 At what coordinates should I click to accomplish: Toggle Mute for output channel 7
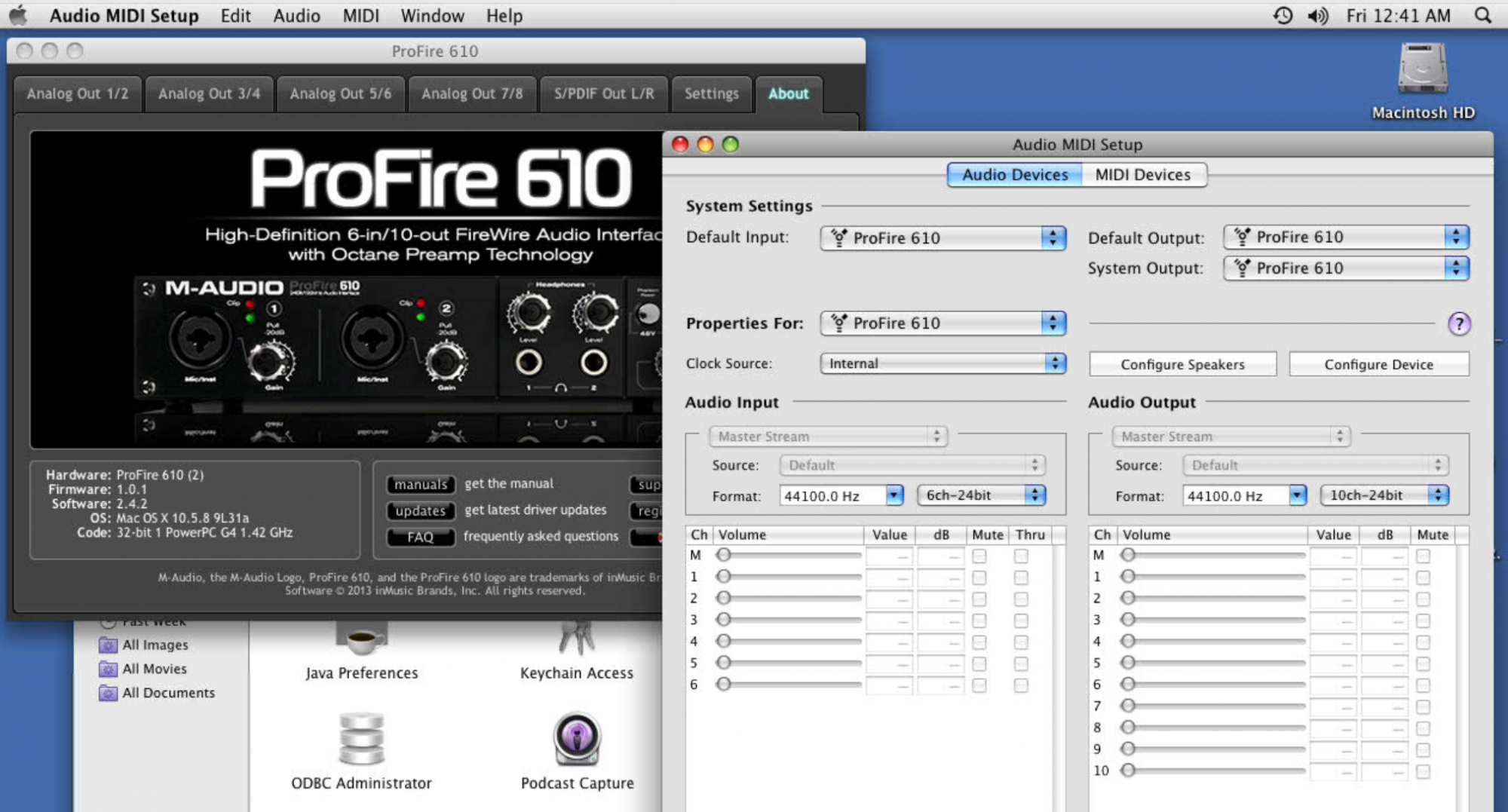1423,706
